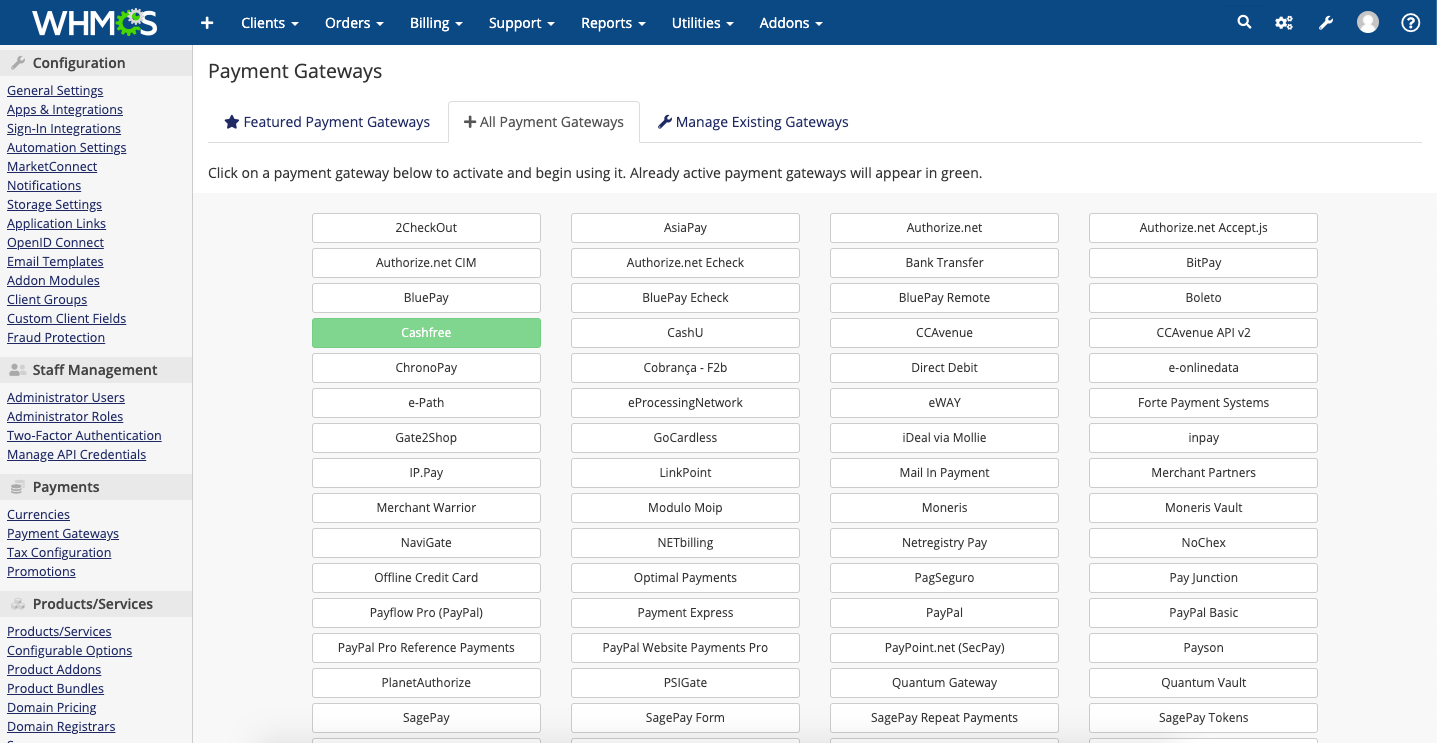The width and height of the screenshot is (1437, 743).
Task: Open Domain Pricing link
Action: tap(52, 707)
